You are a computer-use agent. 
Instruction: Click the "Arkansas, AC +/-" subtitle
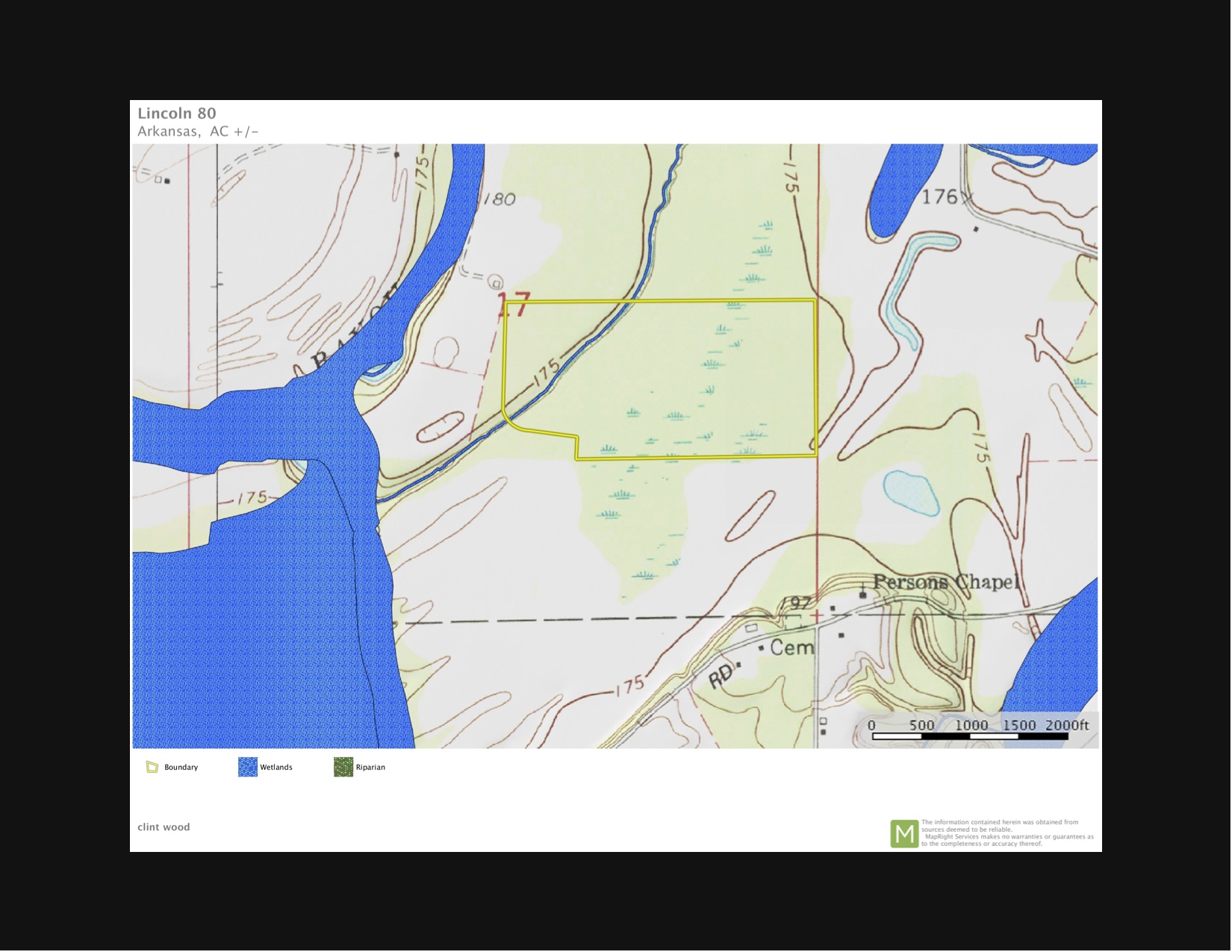(198, 131)
